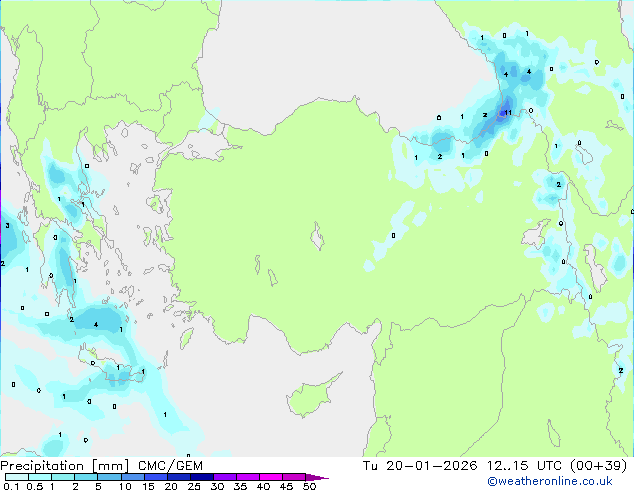Click the over-50 mm arrow at legend end

(x=317, y=477)
